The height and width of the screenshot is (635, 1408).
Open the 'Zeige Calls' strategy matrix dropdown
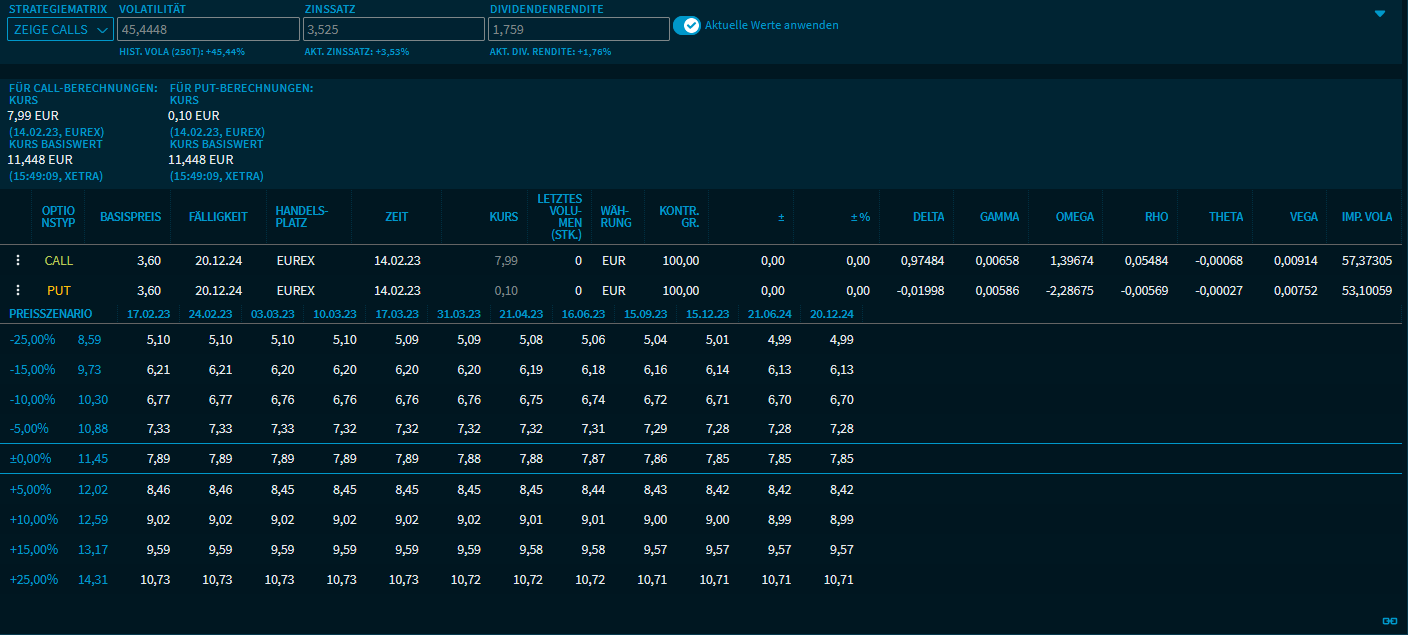tap(60, 30)
